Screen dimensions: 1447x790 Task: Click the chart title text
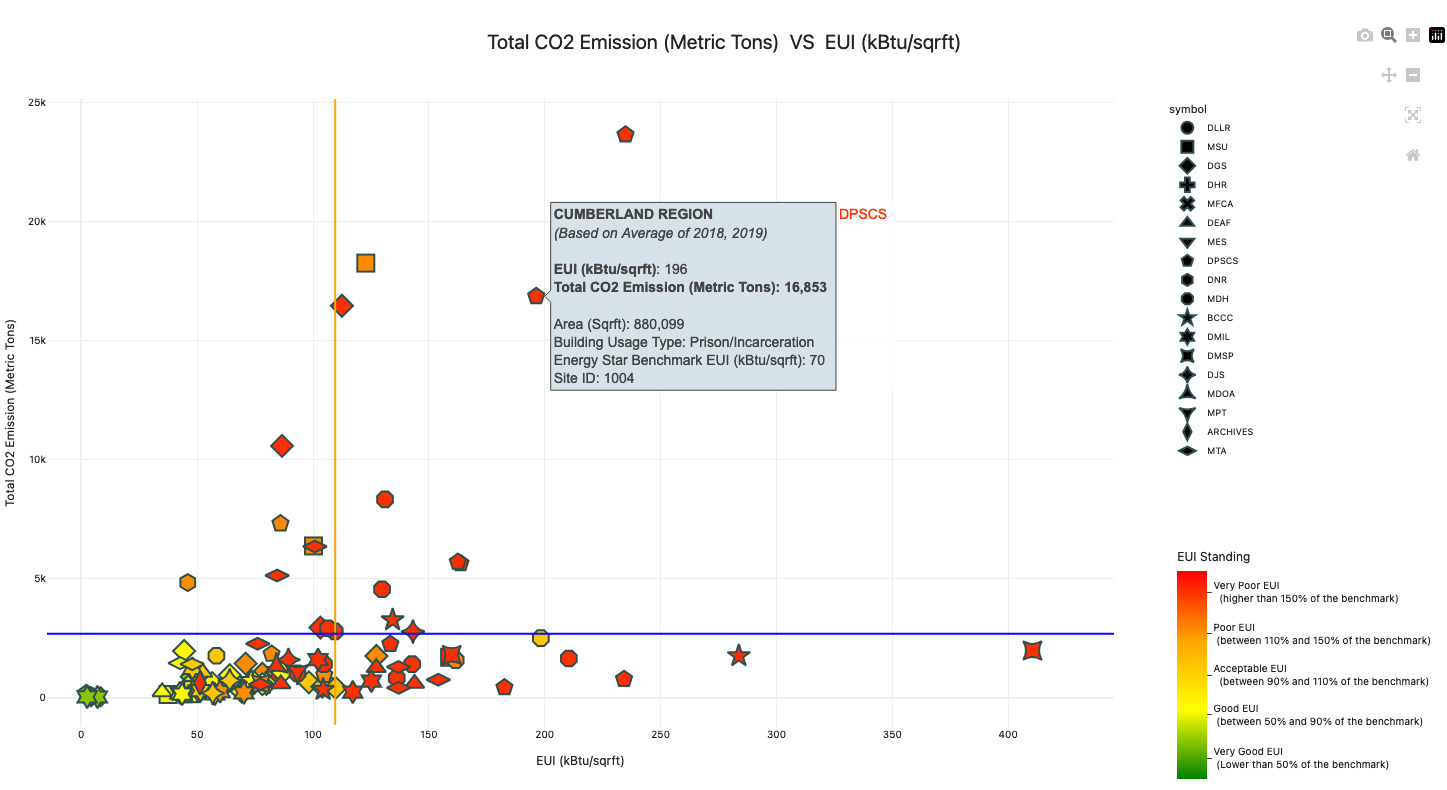pyautogui.click(x=724, y=42)
